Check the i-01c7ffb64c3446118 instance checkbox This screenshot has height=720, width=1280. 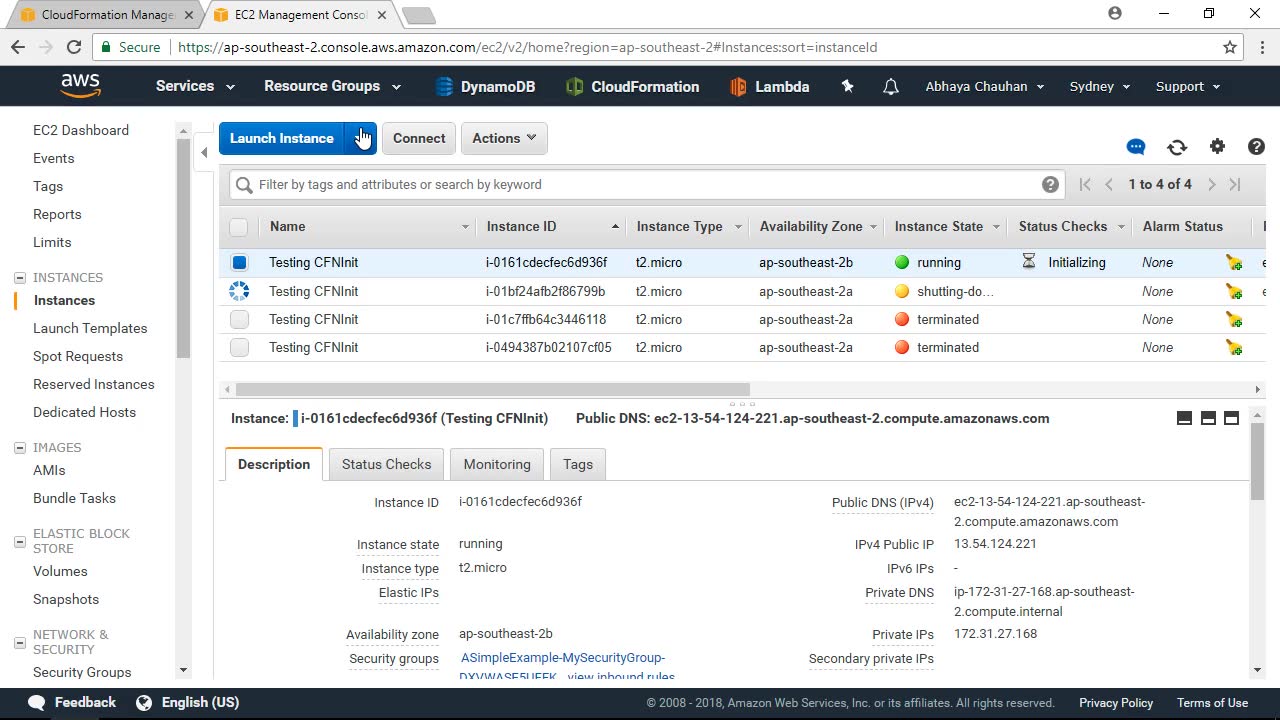pos(239,320)
